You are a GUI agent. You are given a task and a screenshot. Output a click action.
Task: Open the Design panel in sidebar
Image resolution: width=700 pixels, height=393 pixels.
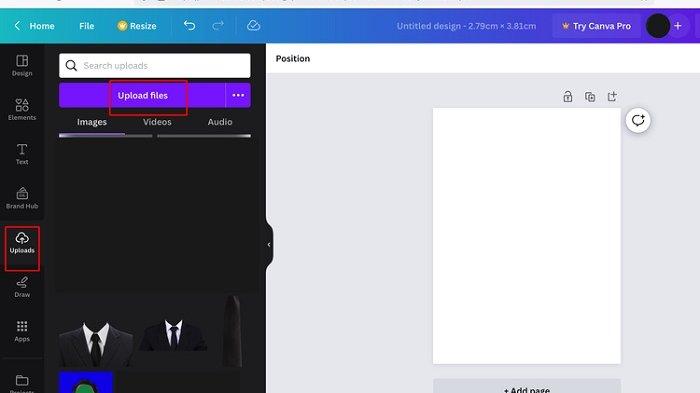pyautogui.click(x=22, y=65)
